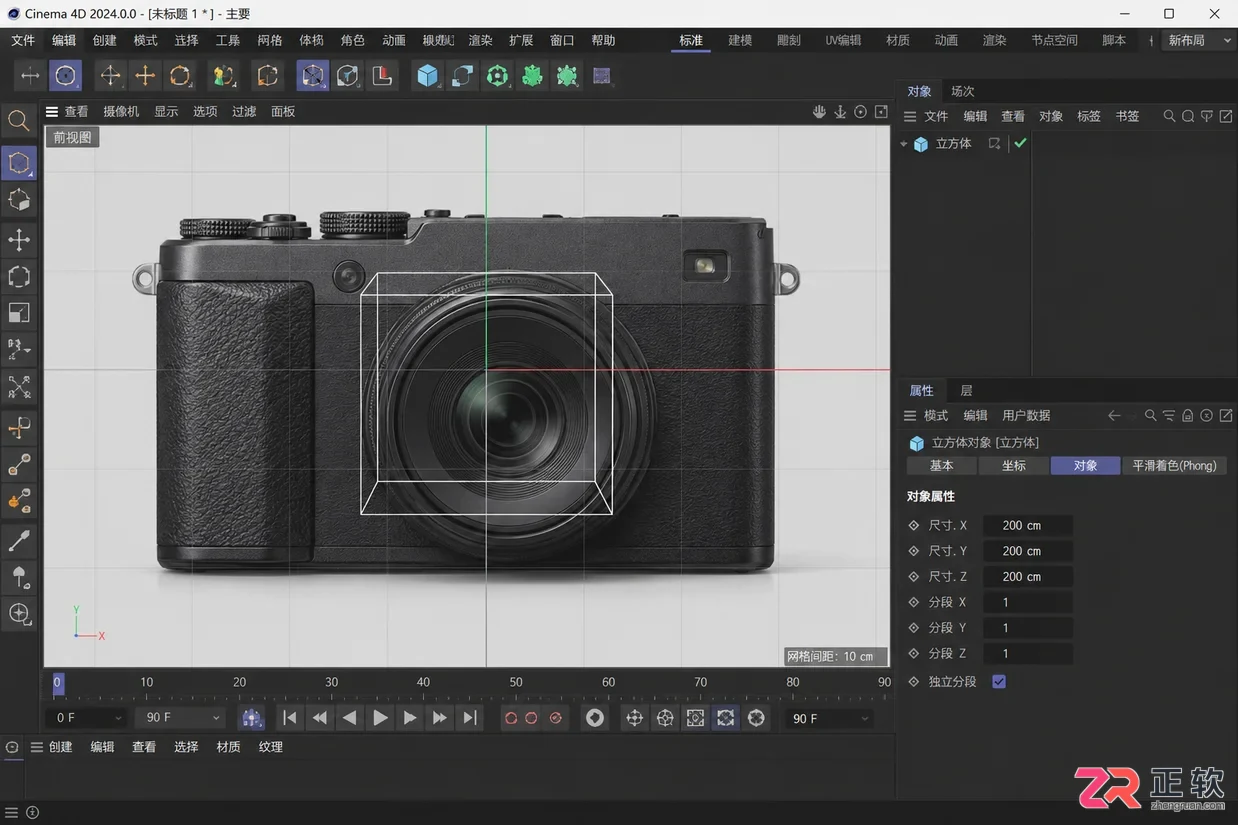Maximize the viewport using the top-right viewport icon

tap(881, 112)
